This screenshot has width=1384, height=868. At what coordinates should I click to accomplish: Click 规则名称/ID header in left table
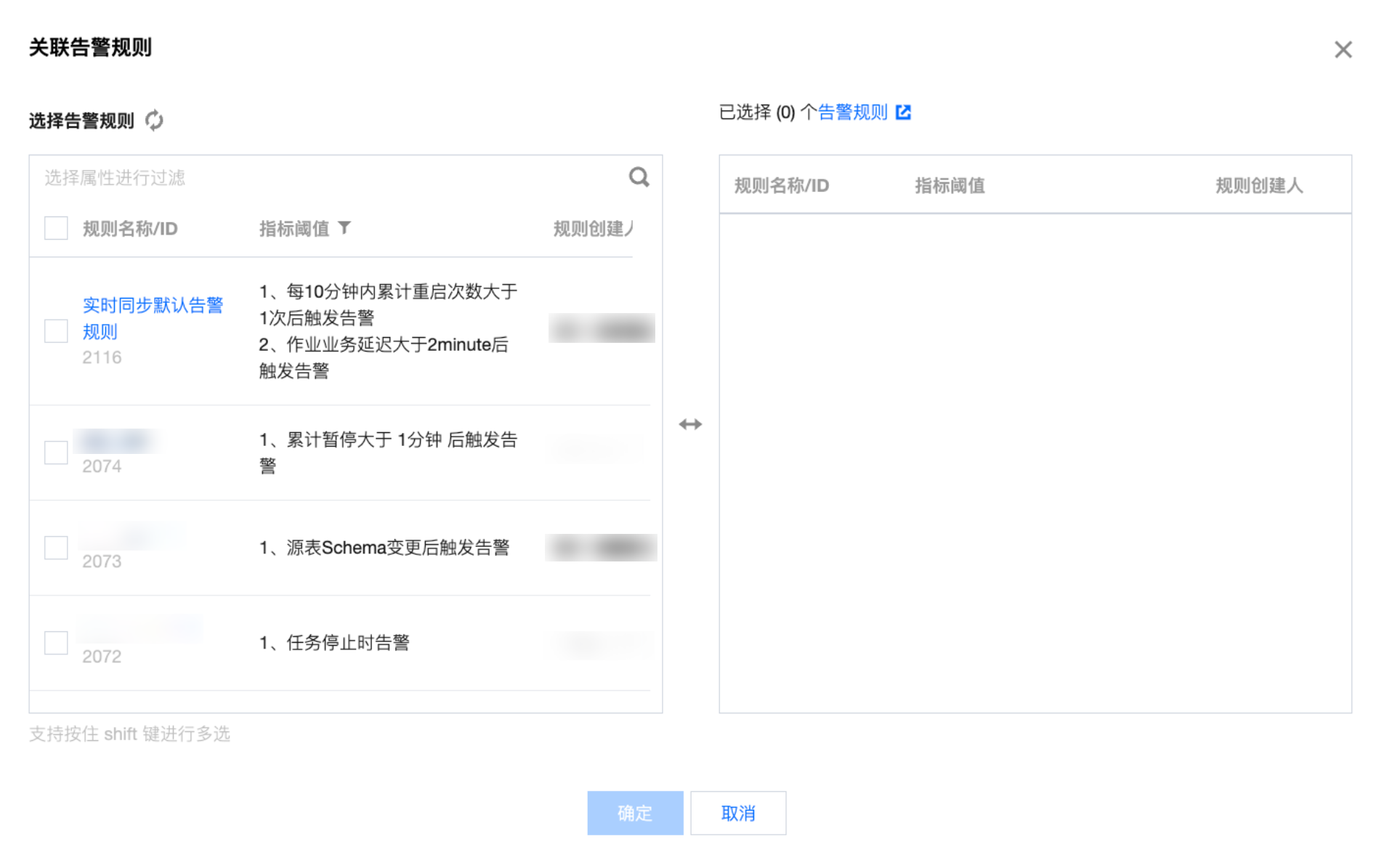pyautogui.click(x=130, y=229)
